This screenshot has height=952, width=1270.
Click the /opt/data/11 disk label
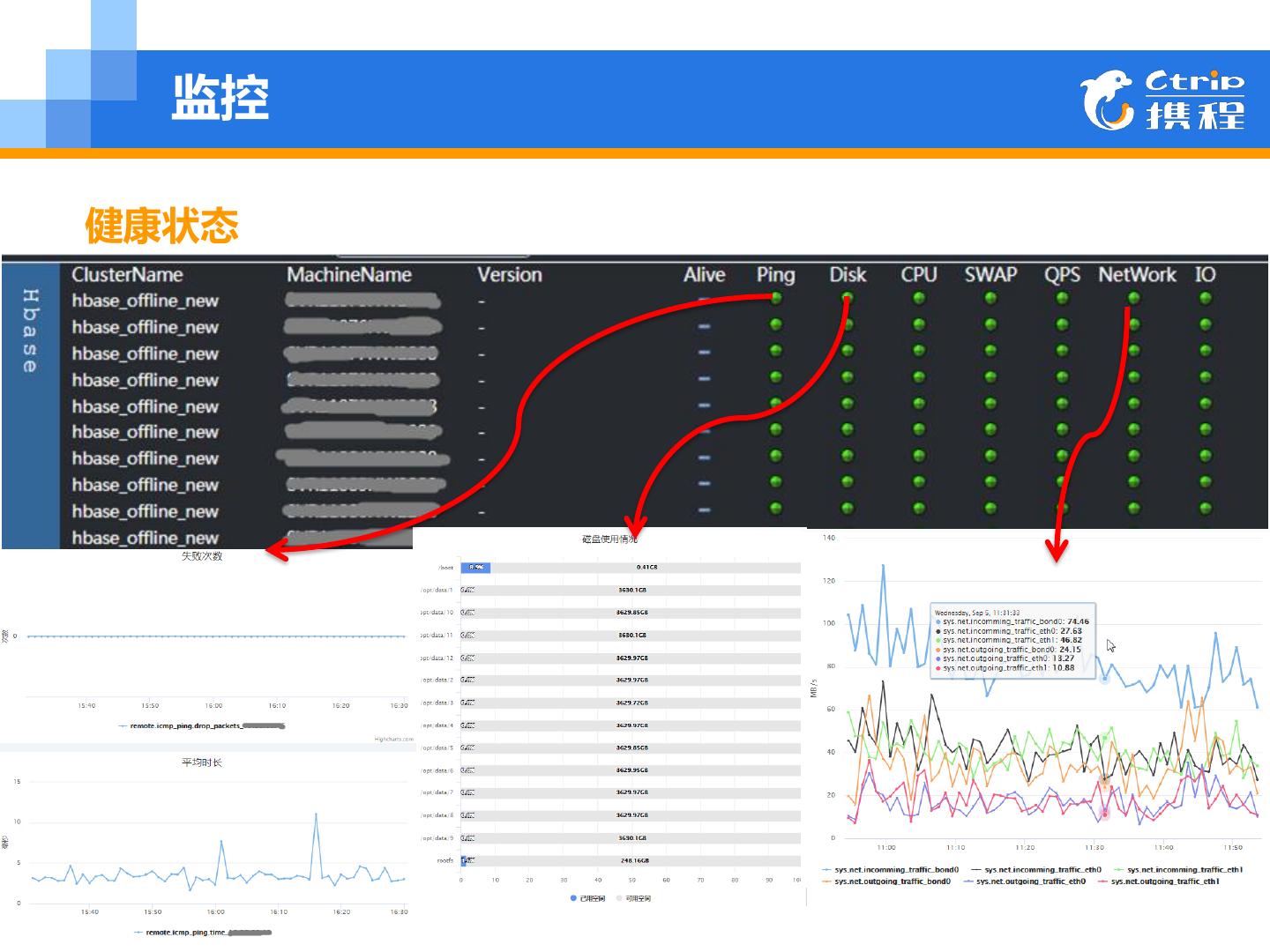coord(438,636)
